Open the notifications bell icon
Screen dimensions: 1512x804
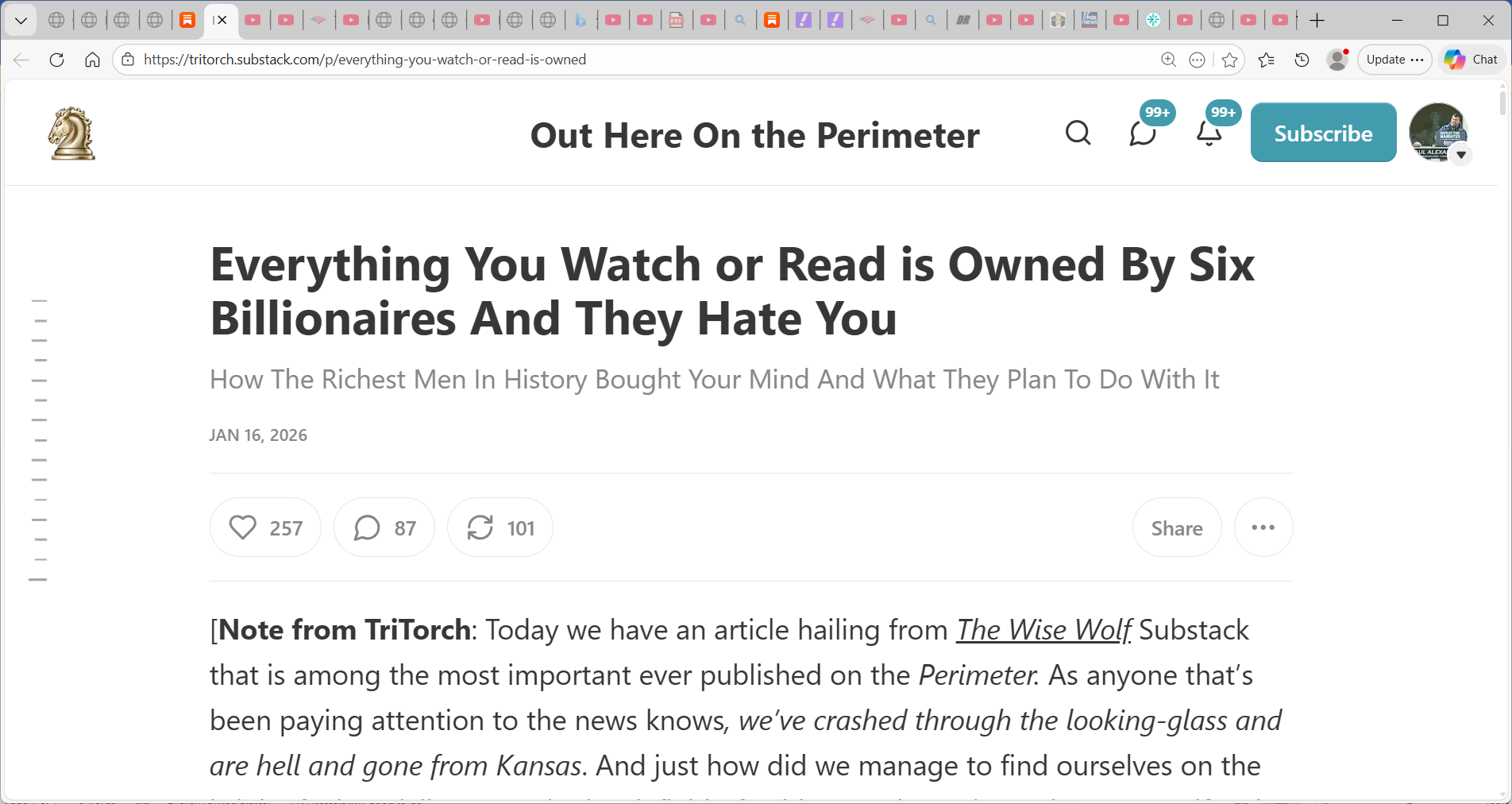click(1209, 133)
